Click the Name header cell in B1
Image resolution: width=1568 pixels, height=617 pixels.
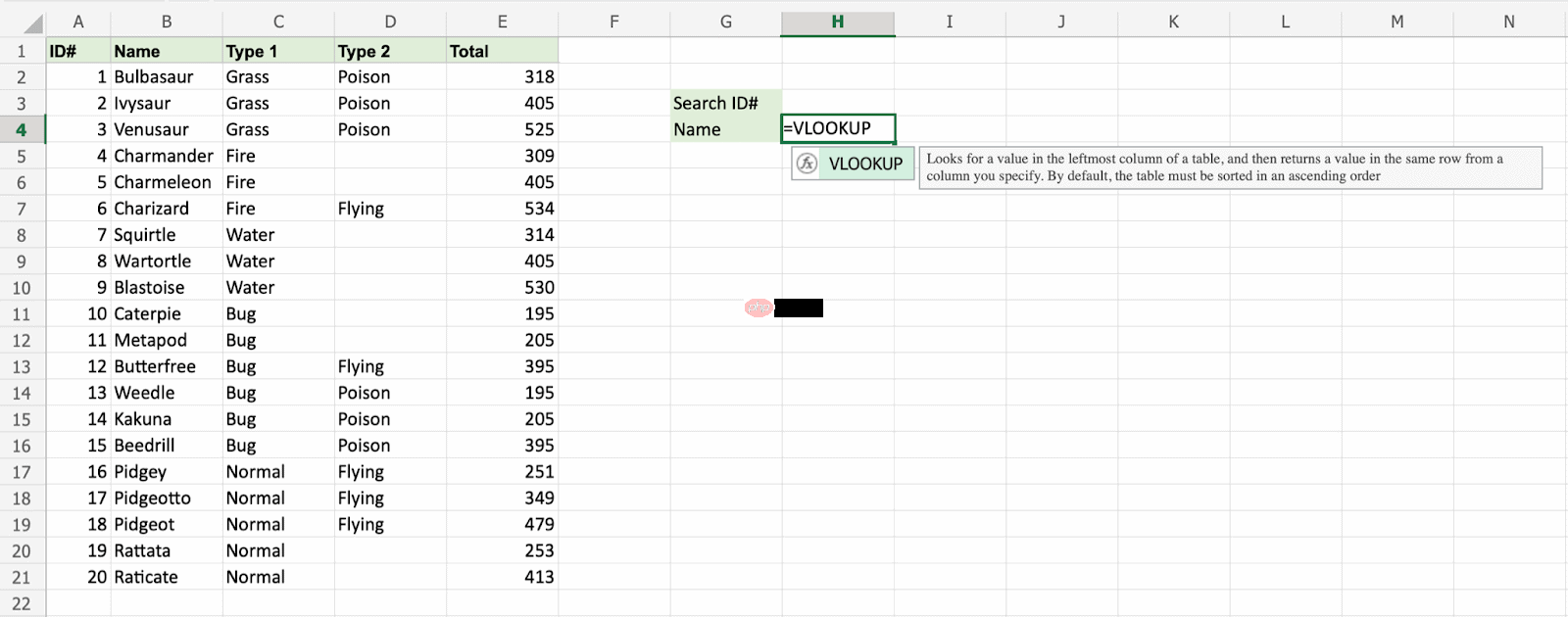point(167,51)
